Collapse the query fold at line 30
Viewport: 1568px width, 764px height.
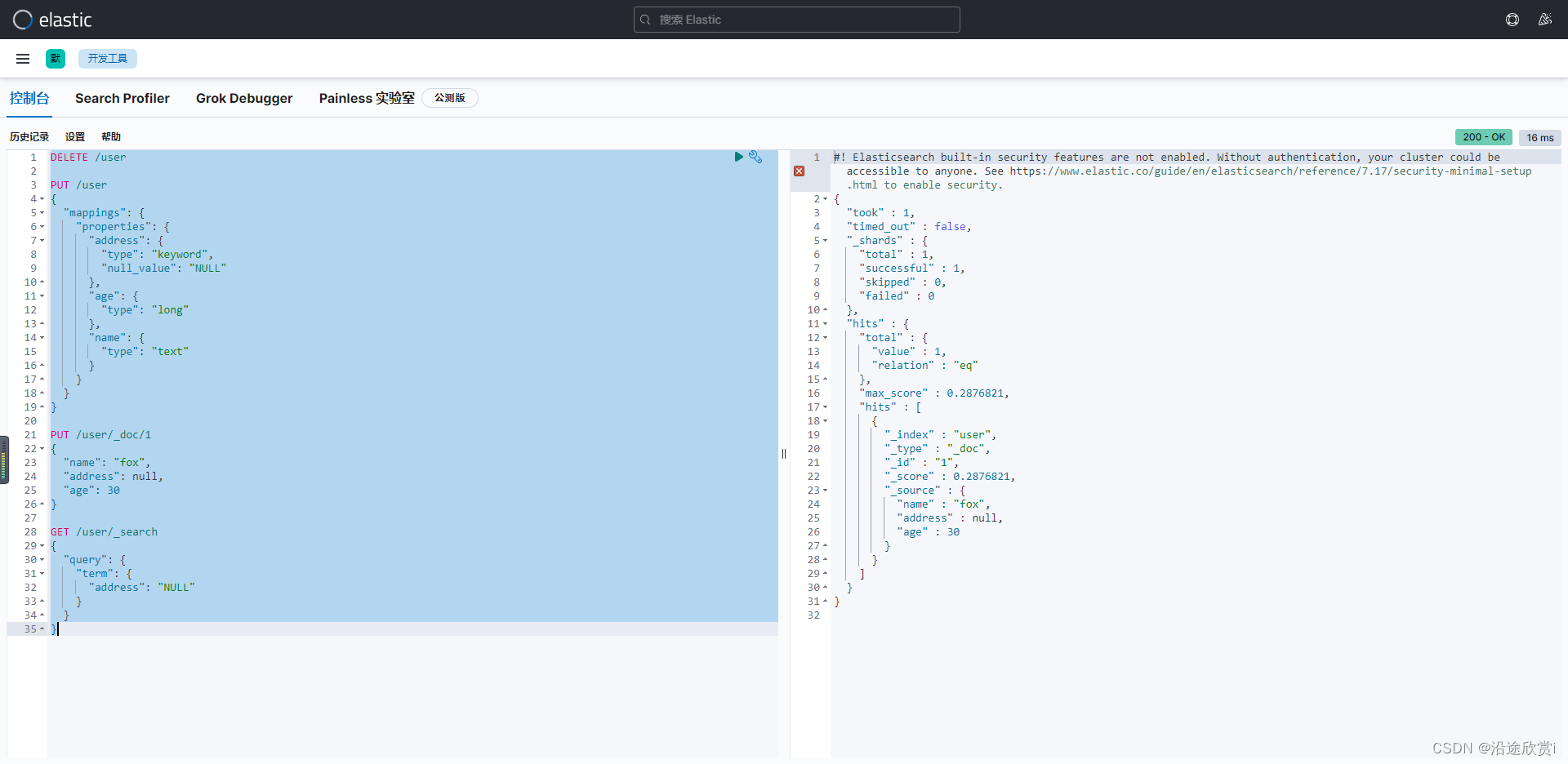(x=42, y=560)
